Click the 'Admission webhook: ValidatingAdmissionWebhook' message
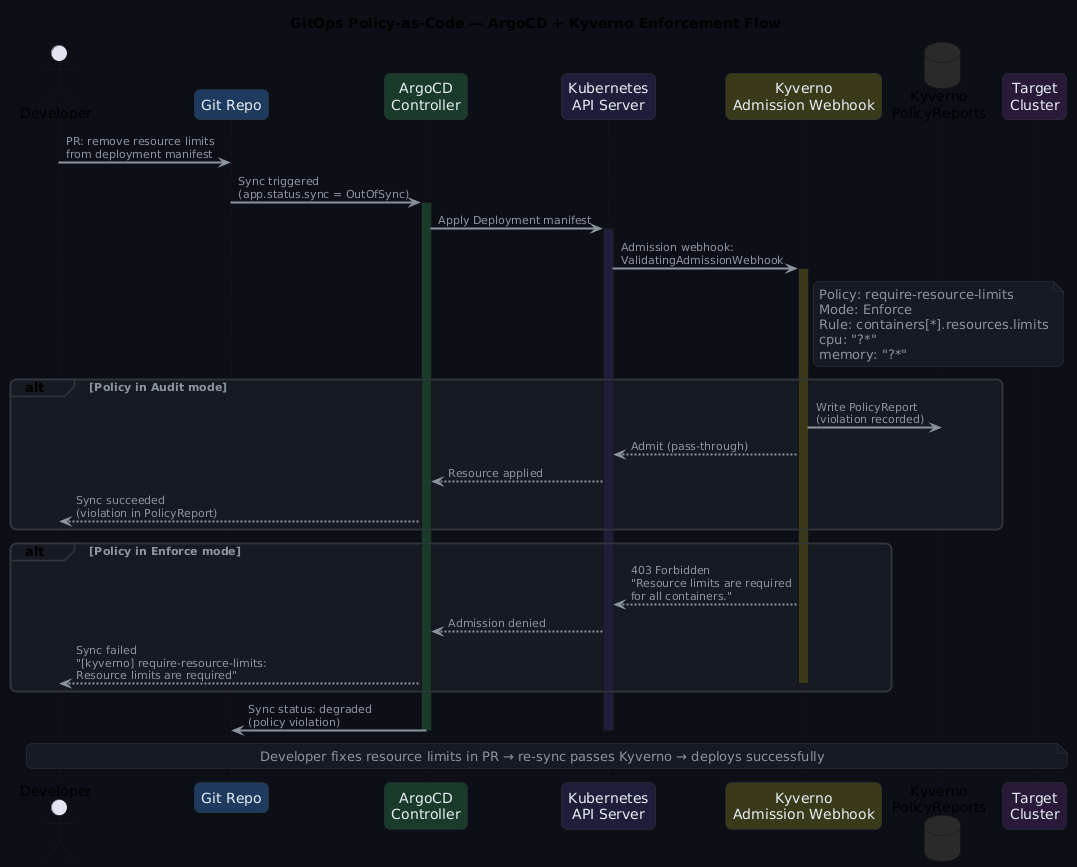 click(702, 254)
